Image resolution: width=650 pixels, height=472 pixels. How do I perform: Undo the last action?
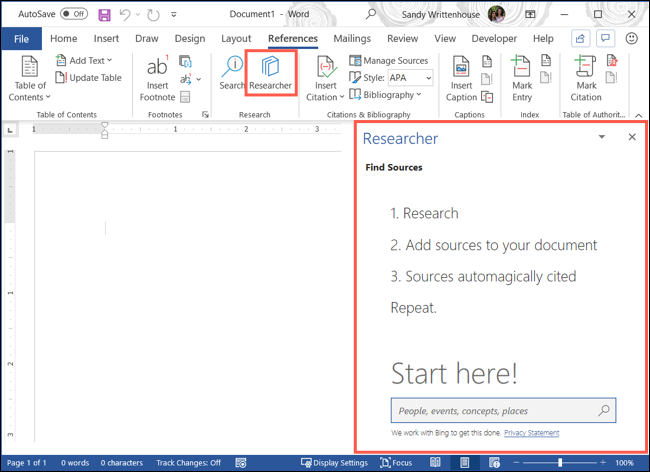click(x=125, y=15)
